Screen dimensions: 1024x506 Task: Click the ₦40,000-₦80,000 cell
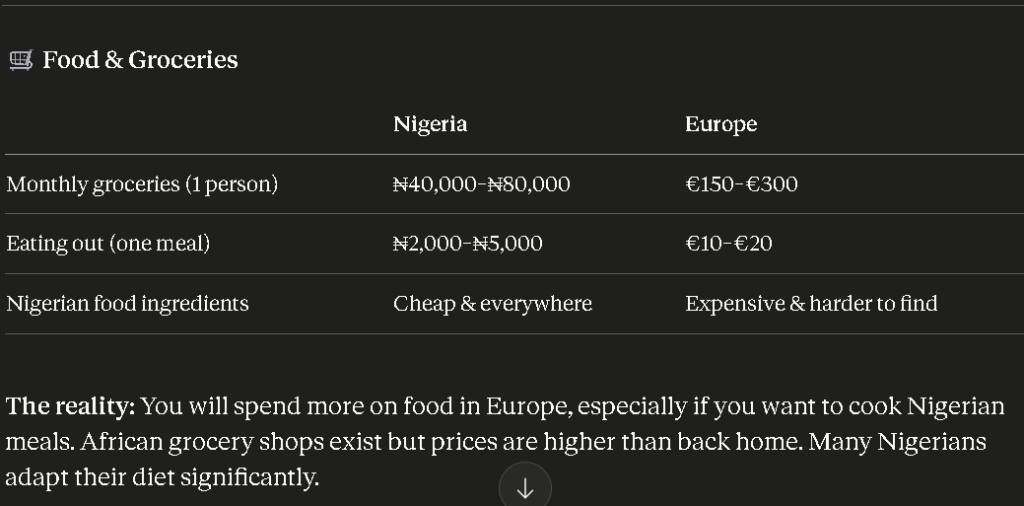481,185
